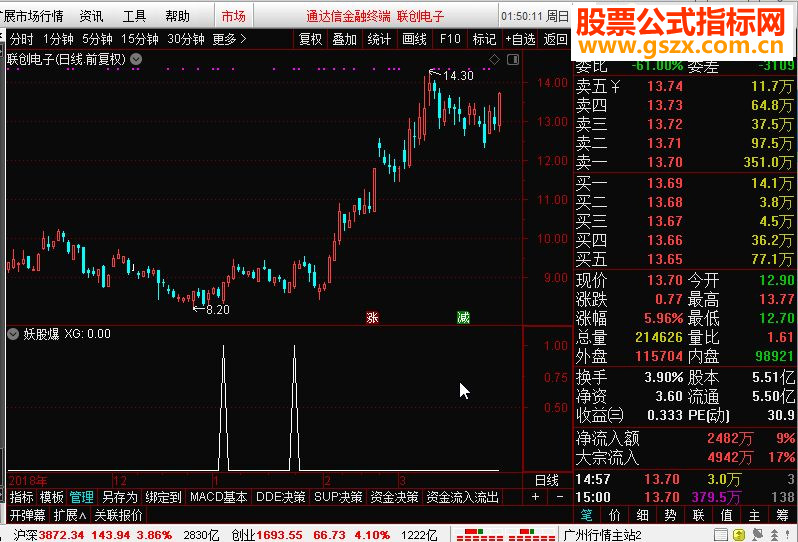Switch chart to 分时 view

[x=21, y=39]
